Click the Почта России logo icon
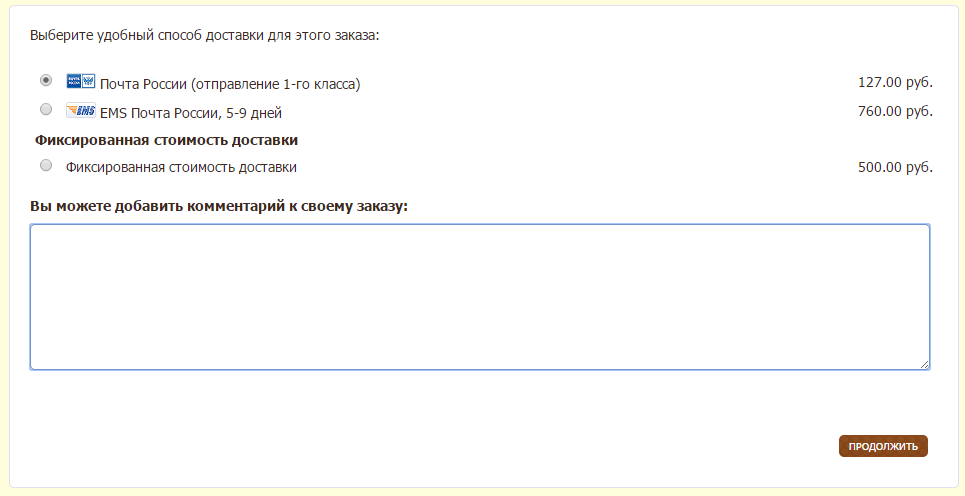 pos(80,81)
